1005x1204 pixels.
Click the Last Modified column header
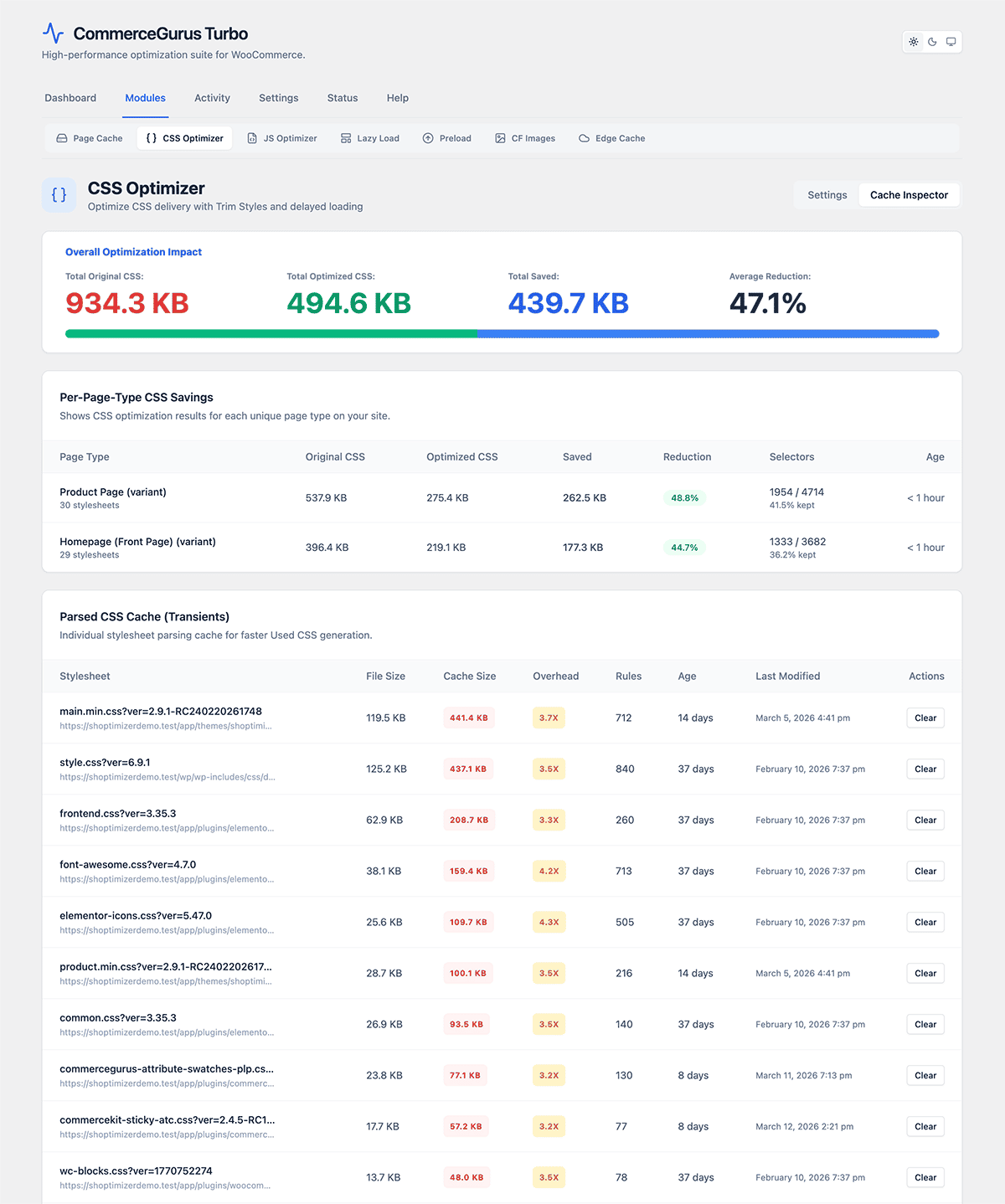tap(788, 677)
